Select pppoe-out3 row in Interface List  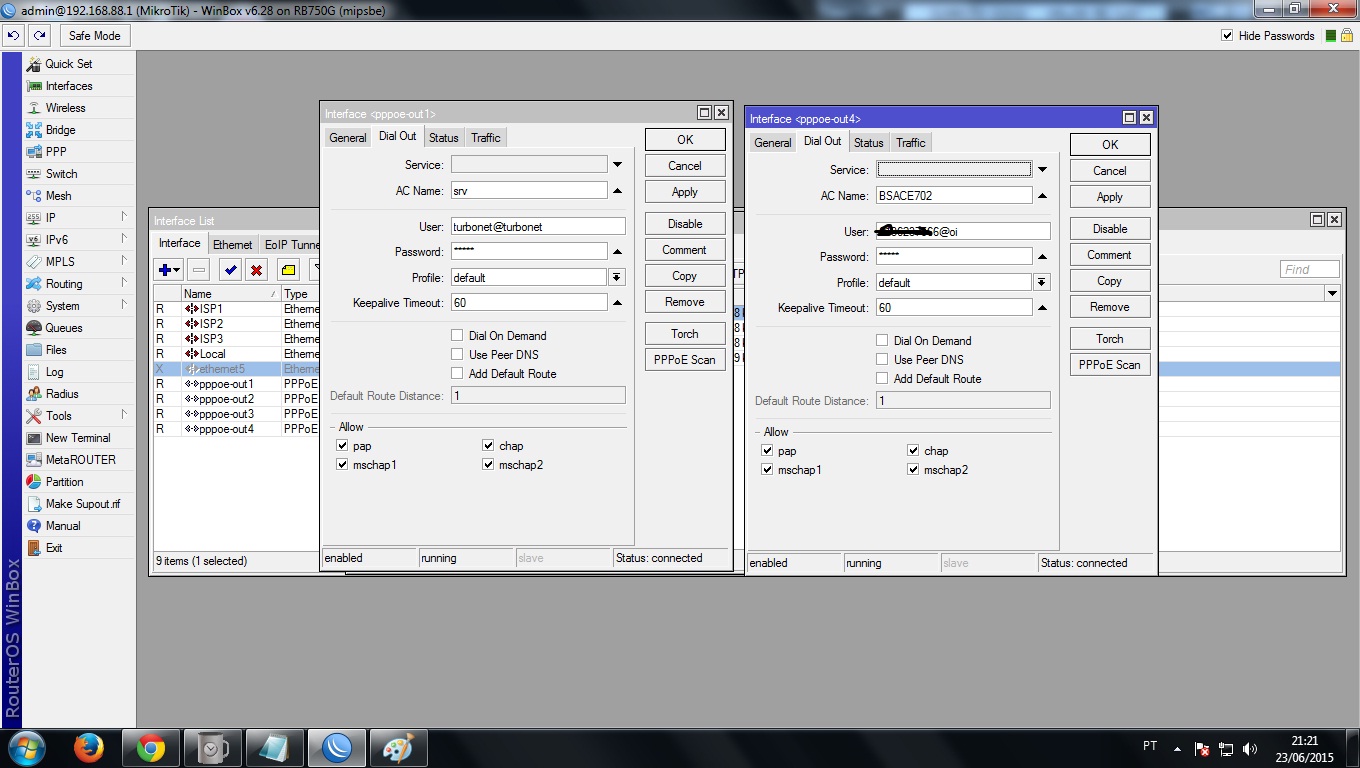click(x=225, y=414)
